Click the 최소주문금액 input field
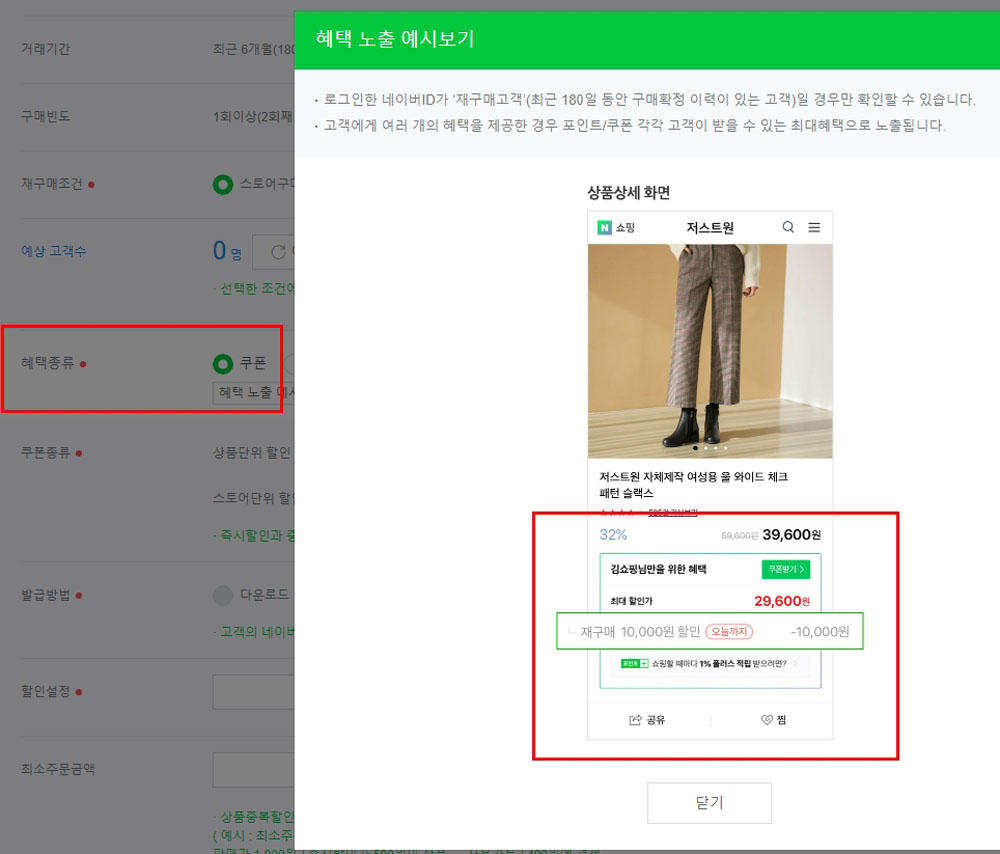This screenshot has width=1000, height=854. point(253,770)
